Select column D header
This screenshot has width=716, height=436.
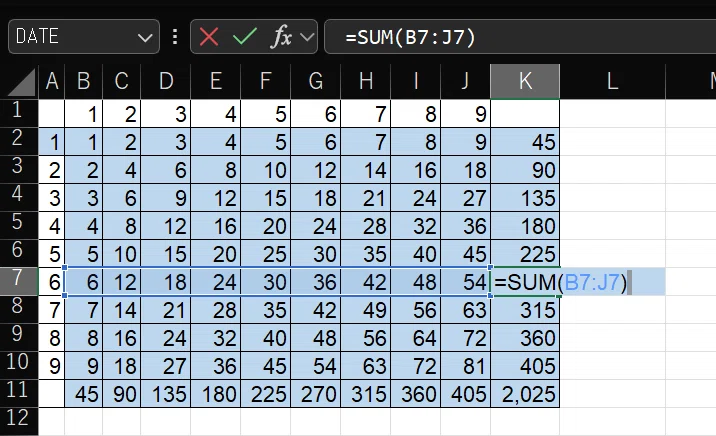coord(166,81)
